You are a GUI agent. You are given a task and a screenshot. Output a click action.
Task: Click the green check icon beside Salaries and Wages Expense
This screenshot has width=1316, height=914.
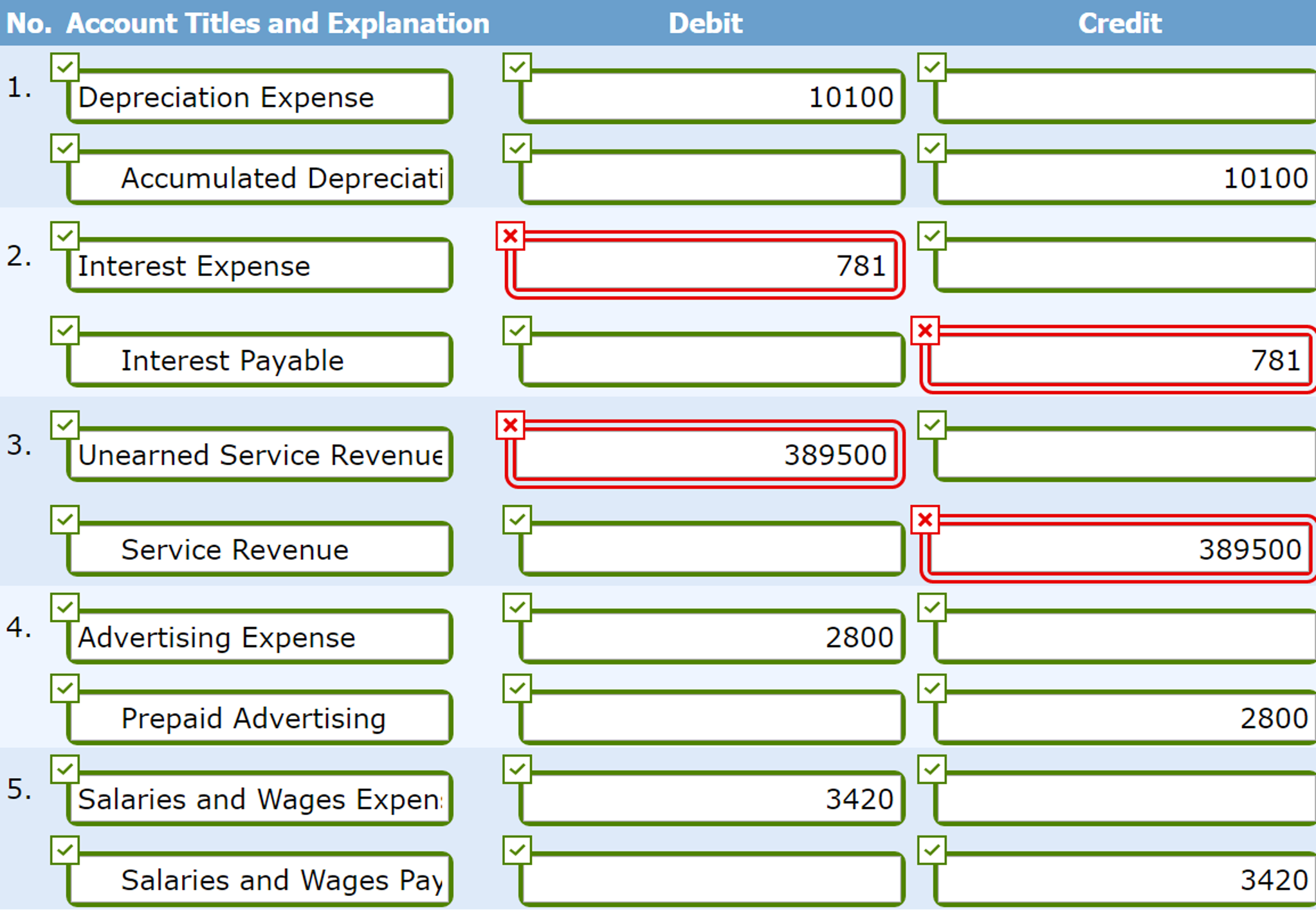click(x=65, y=769)
